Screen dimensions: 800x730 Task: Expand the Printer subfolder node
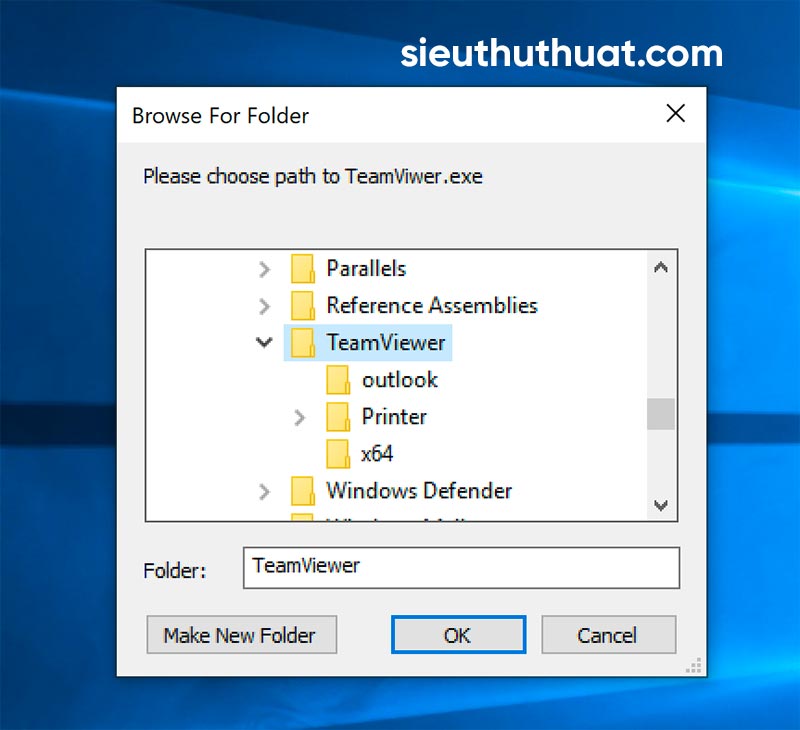299,417
